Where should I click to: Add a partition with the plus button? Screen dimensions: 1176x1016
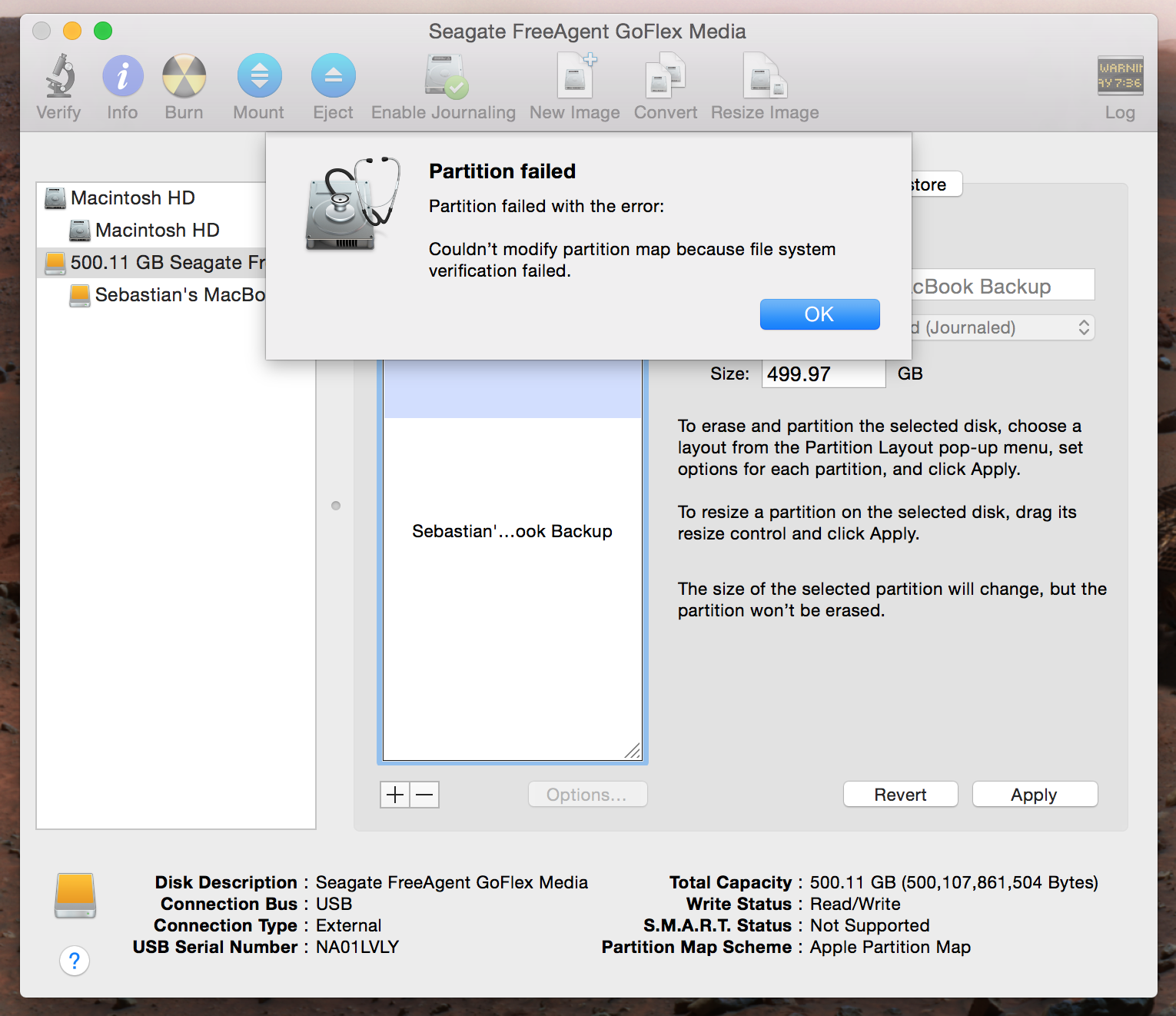[395, 795]
